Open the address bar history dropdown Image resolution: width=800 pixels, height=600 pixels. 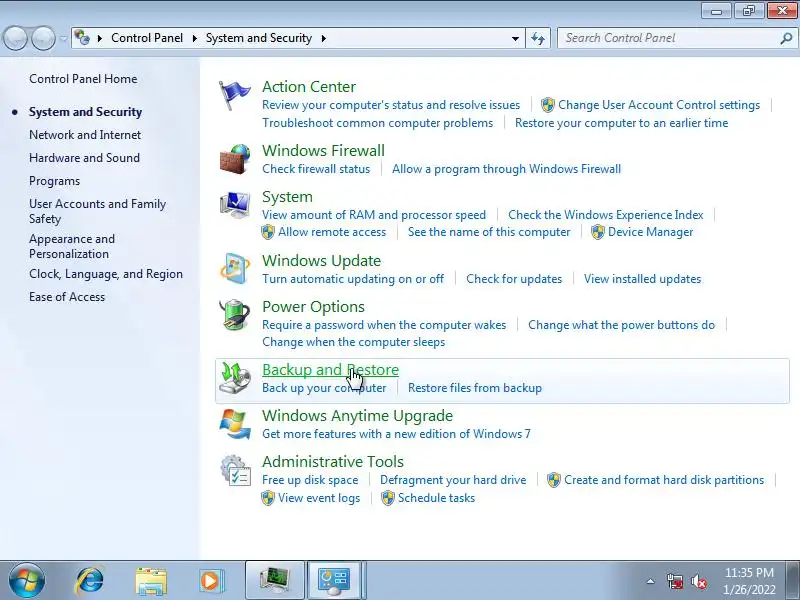(x=515, y=38)
